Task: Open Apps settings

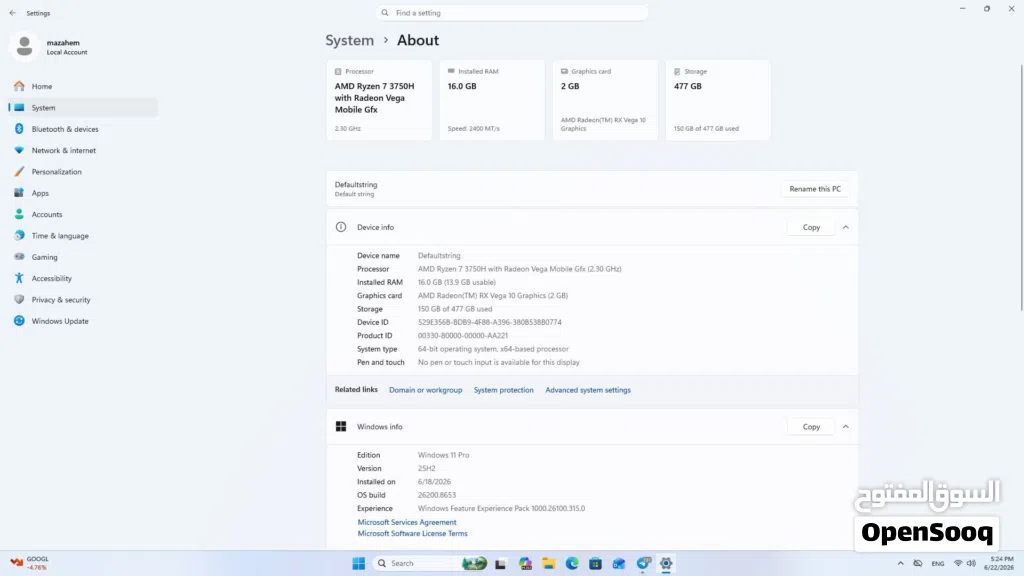Action: click(x=83, y=193)
